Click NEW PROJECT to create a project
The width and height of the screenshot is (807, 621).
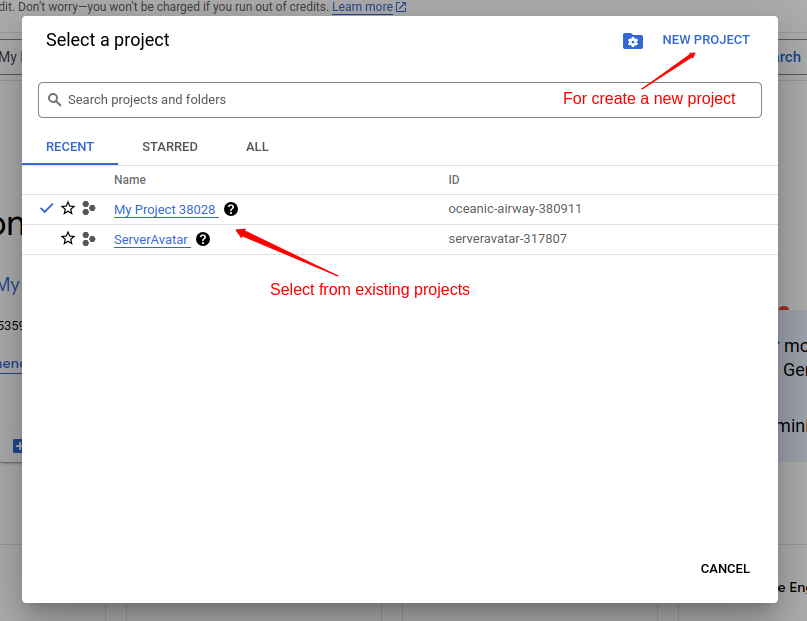tap(705, 39)
